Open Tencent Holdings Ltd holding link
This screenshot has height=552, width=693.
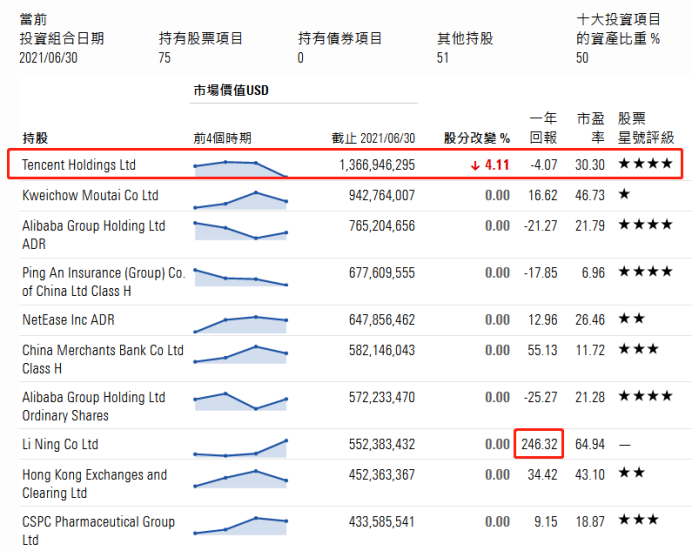point(79,164)
